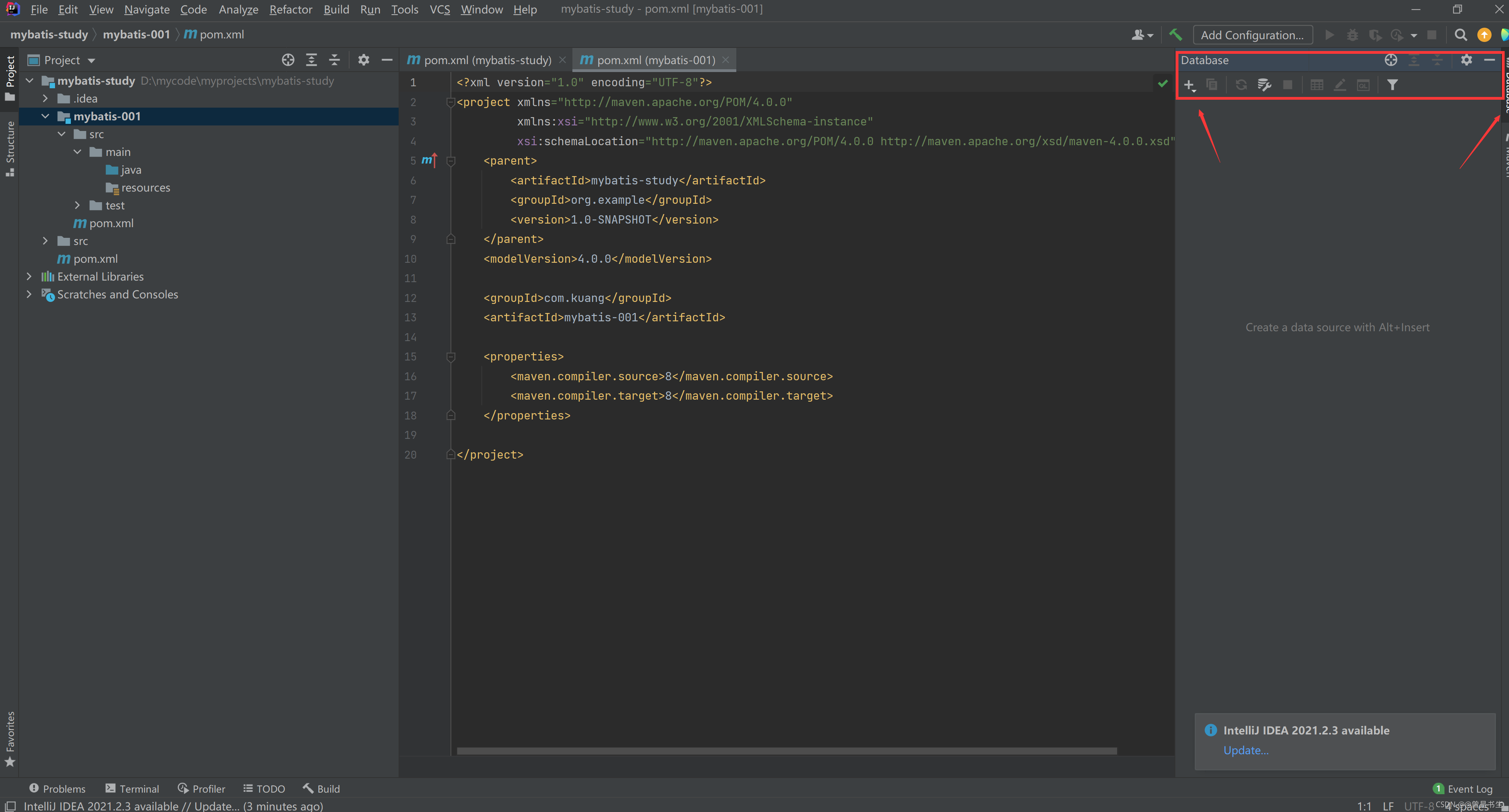Viewport: 1509px width, 812px height.
Task: Open Database panel settings gear
Action: (1466, 60)
